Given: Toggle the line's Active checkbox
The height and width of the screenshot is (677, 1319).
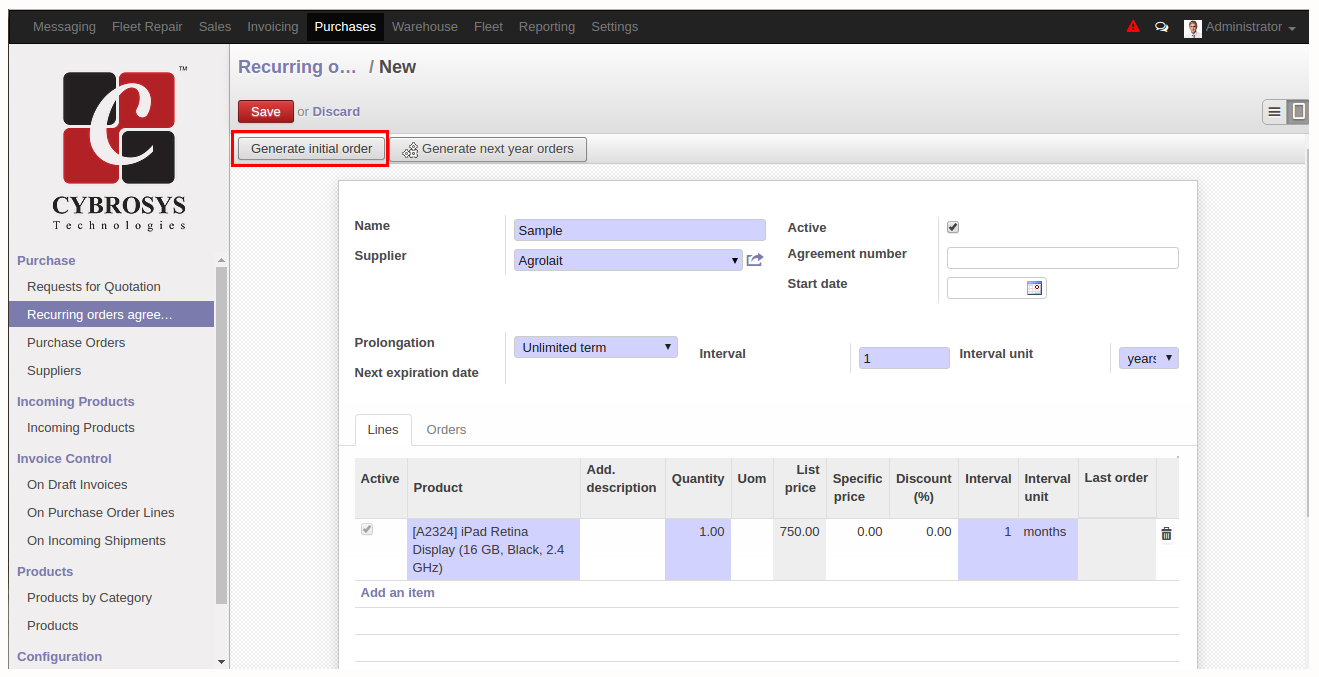Looking at the screenshot, I should point(367,530).
